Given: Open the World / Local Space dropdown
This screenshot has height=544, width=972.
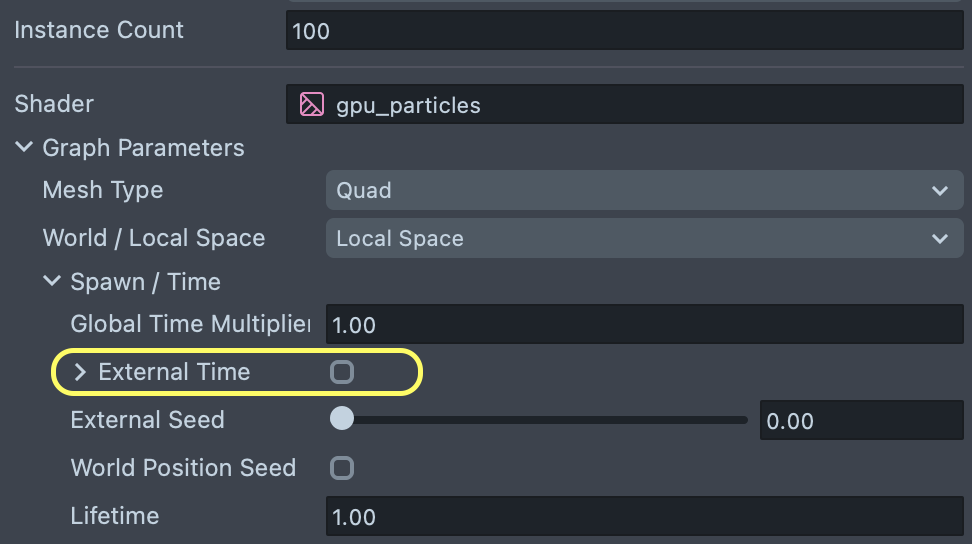Looking at the screenshot, I should (640, 238).
